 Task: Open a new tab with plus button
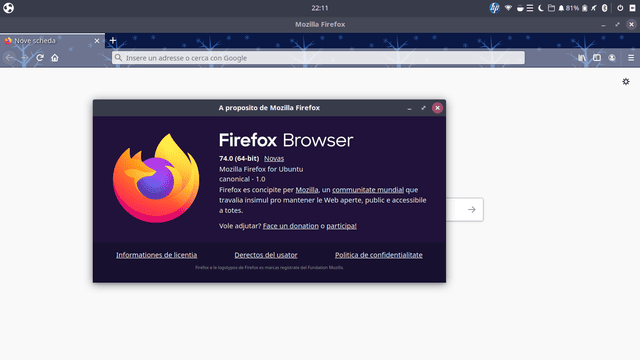113,40
